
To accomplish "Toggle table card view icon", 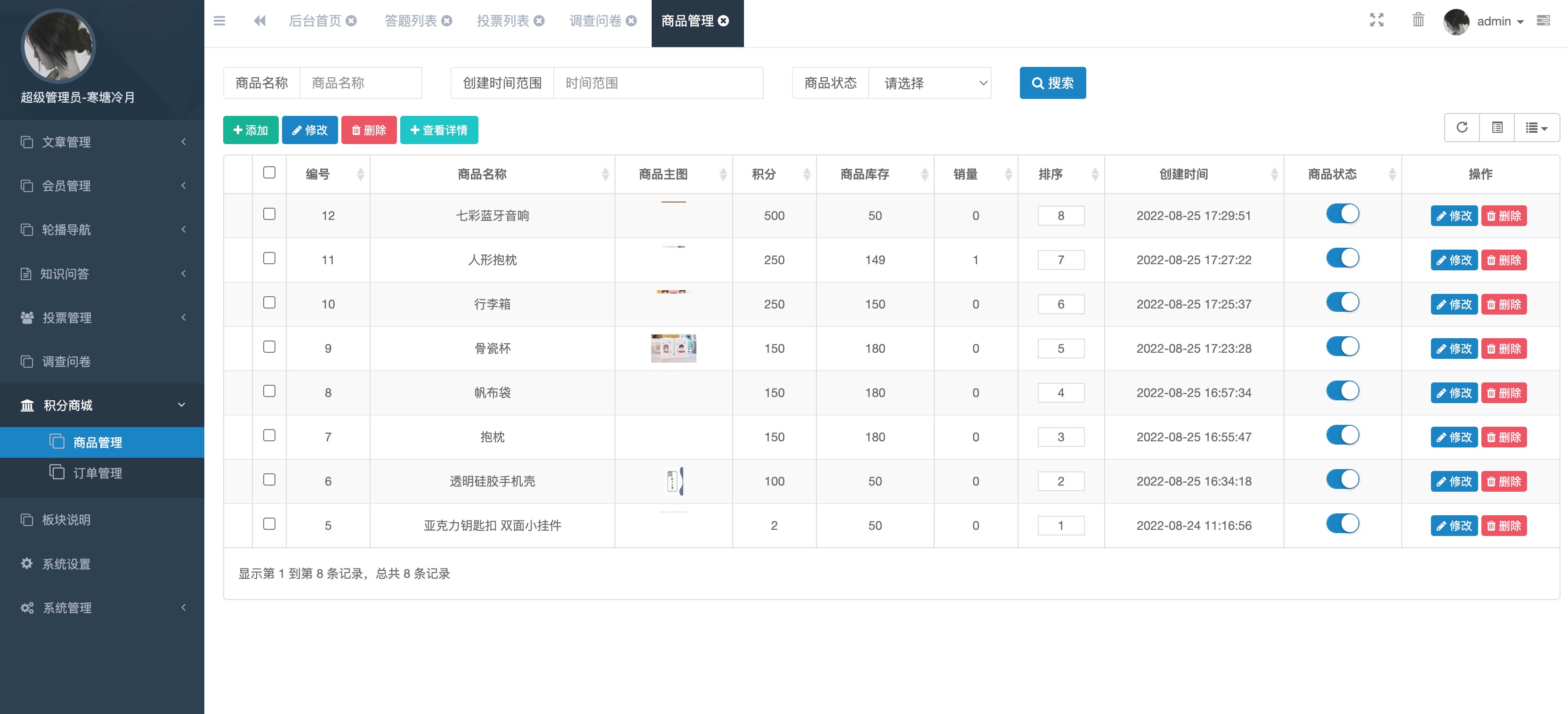I will [1497, 128].
